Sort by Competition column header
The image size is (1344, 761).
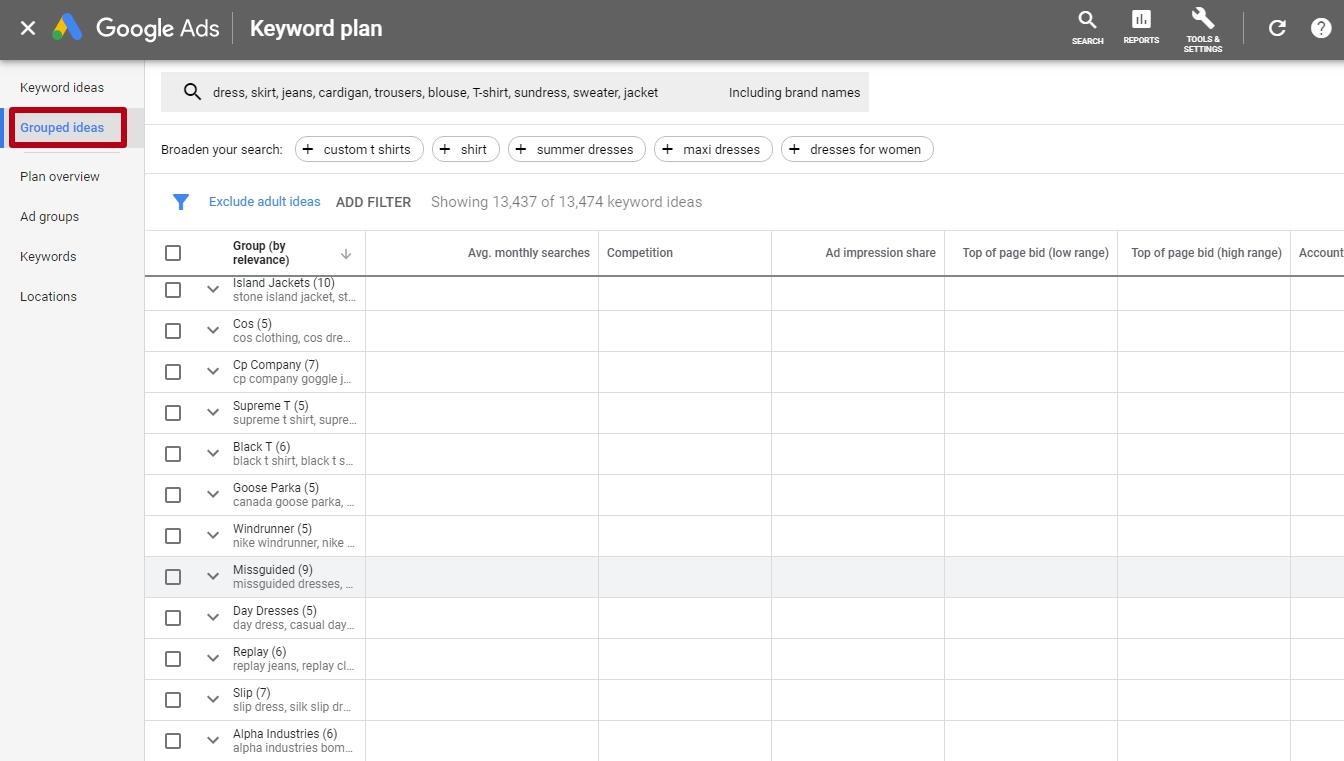639,253
